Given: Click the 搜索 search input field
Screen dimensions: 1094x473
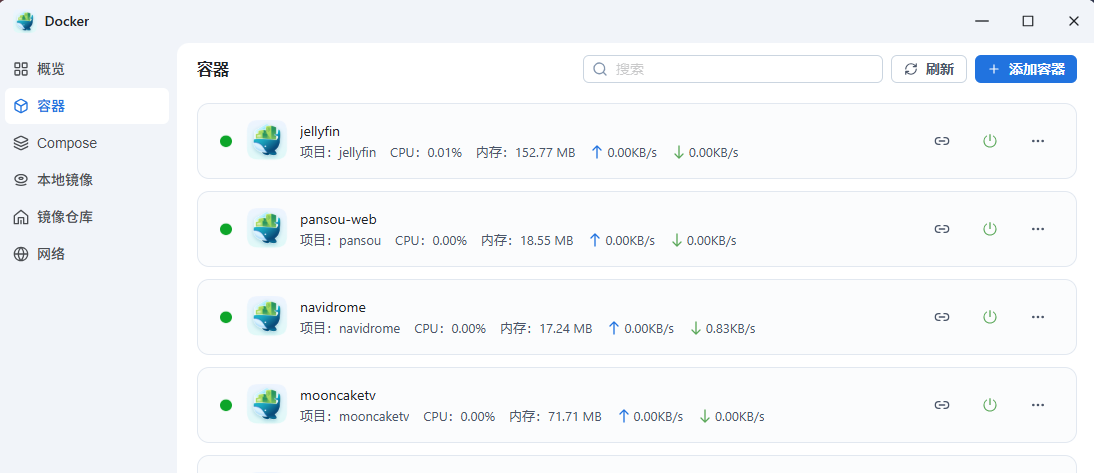Looking at the screenshot, I should tap(733, 69).
